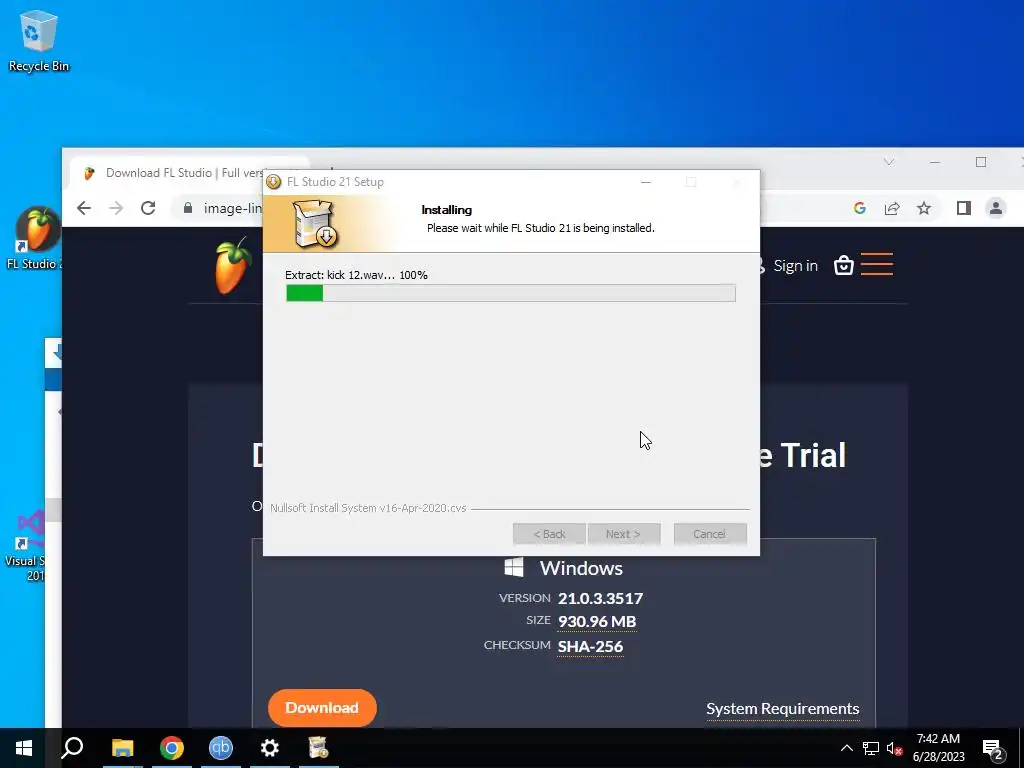This screenshot has height=768, width=1024.
Task: Click the Windows logo on the webpage
Action: [x=514, y=567]
